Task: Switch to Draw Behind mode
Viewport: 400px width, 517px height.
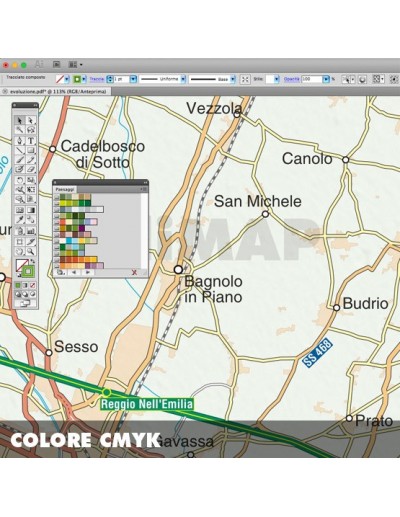Action: (25, 294)
